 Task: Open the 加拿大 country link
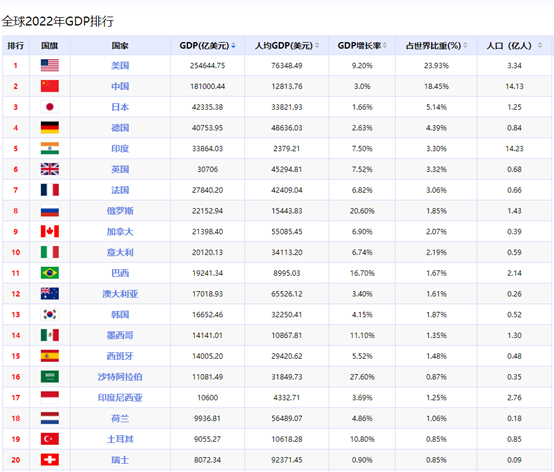120,232
